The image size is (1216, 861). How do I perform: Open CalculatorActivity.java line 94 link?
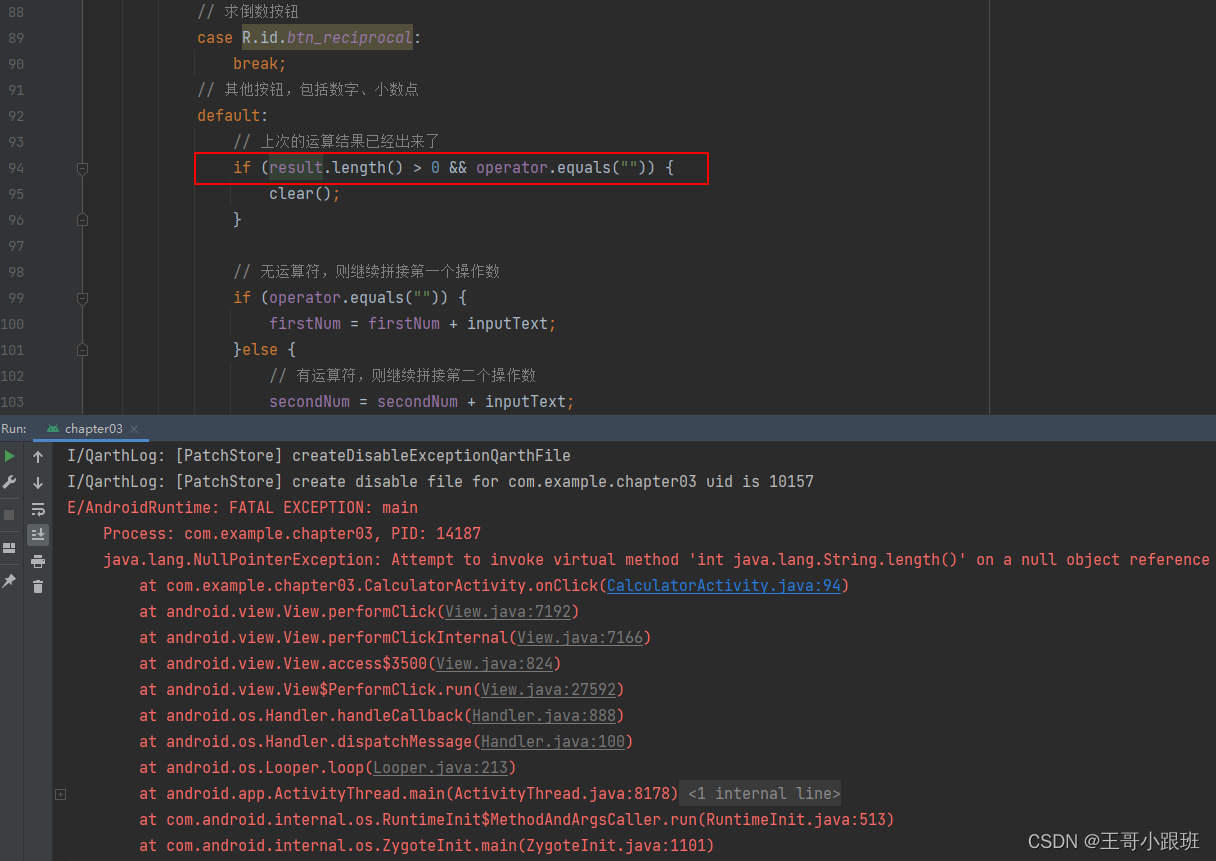tap(724, 585)
